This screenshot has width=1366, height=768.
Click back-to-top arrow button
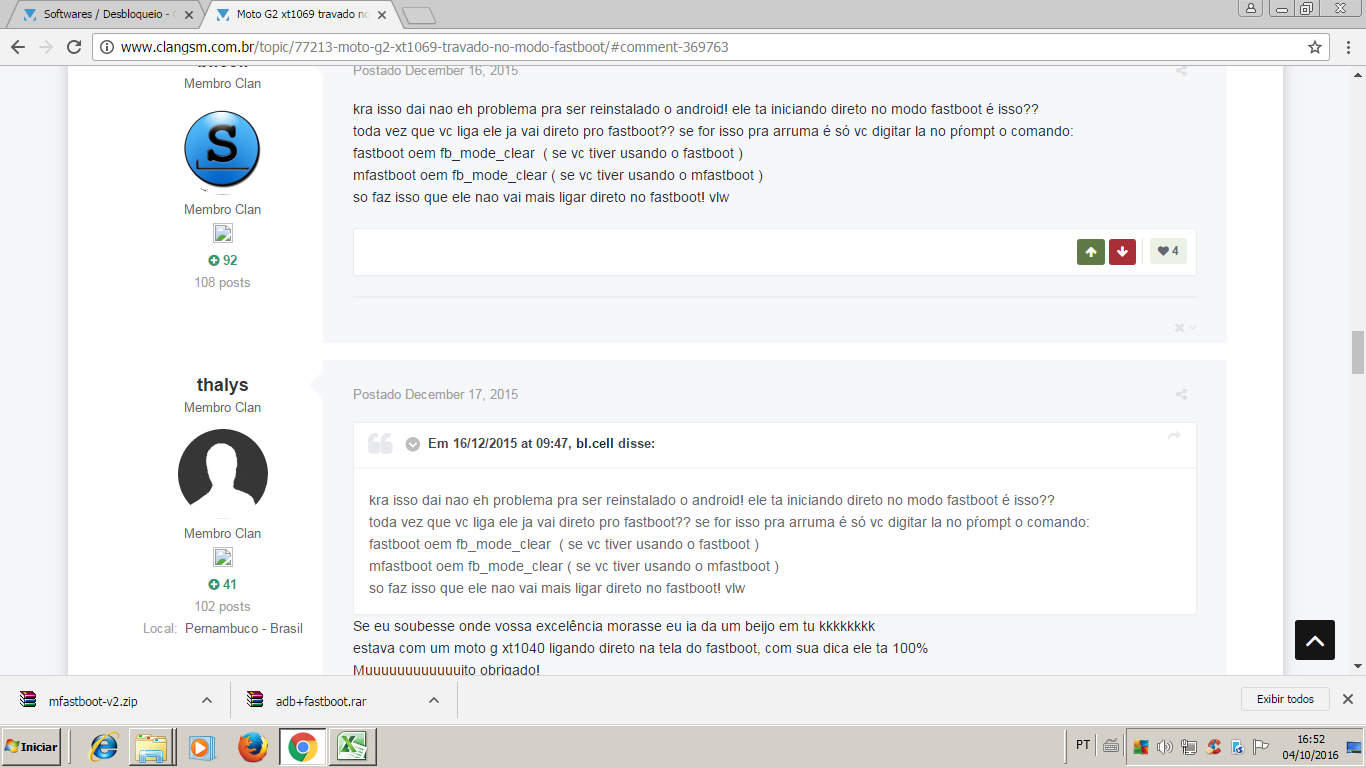(1315, 640)
